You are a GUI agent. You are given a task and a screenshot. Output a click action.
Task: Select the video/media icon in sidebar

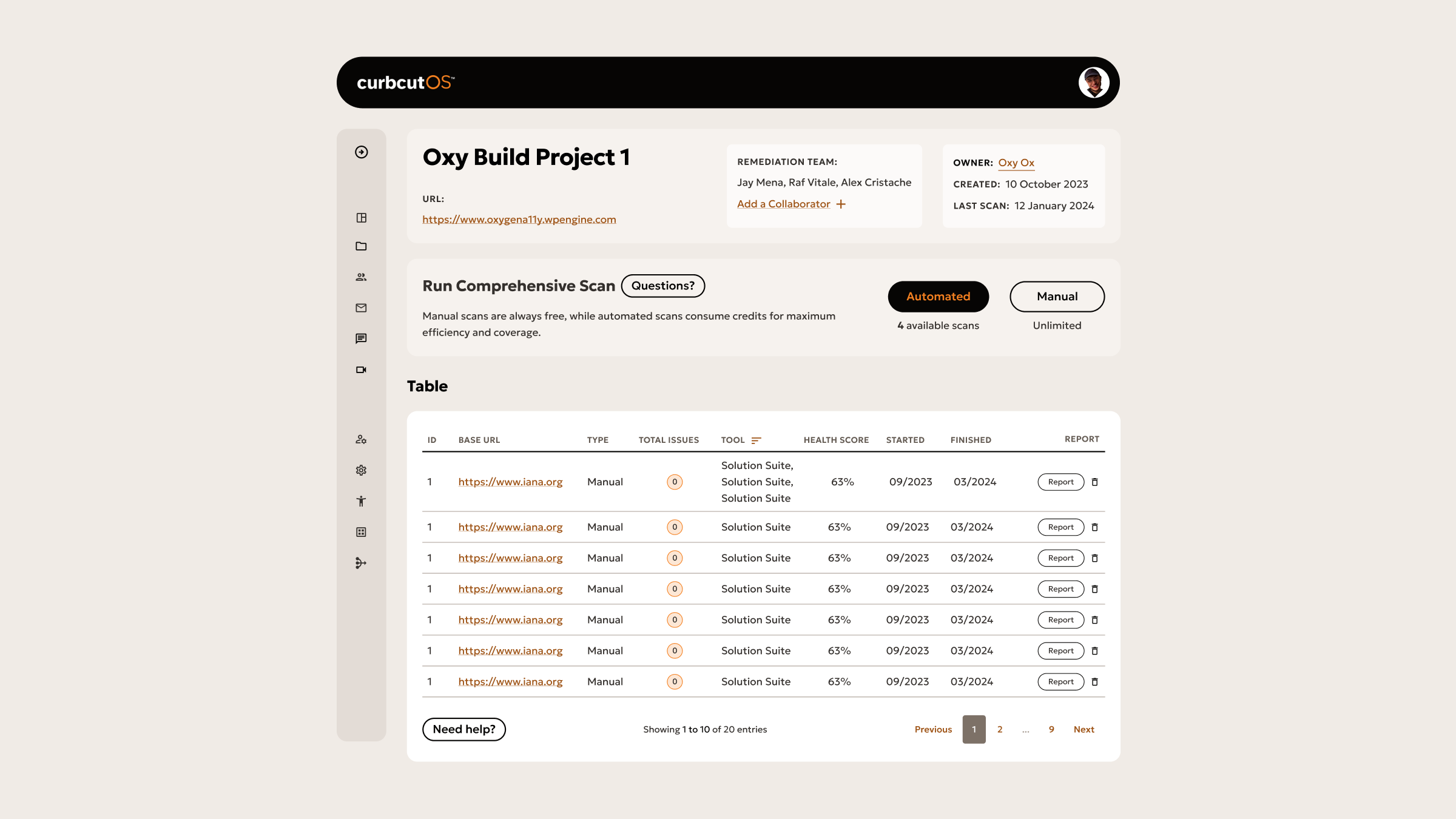point(362,369)
